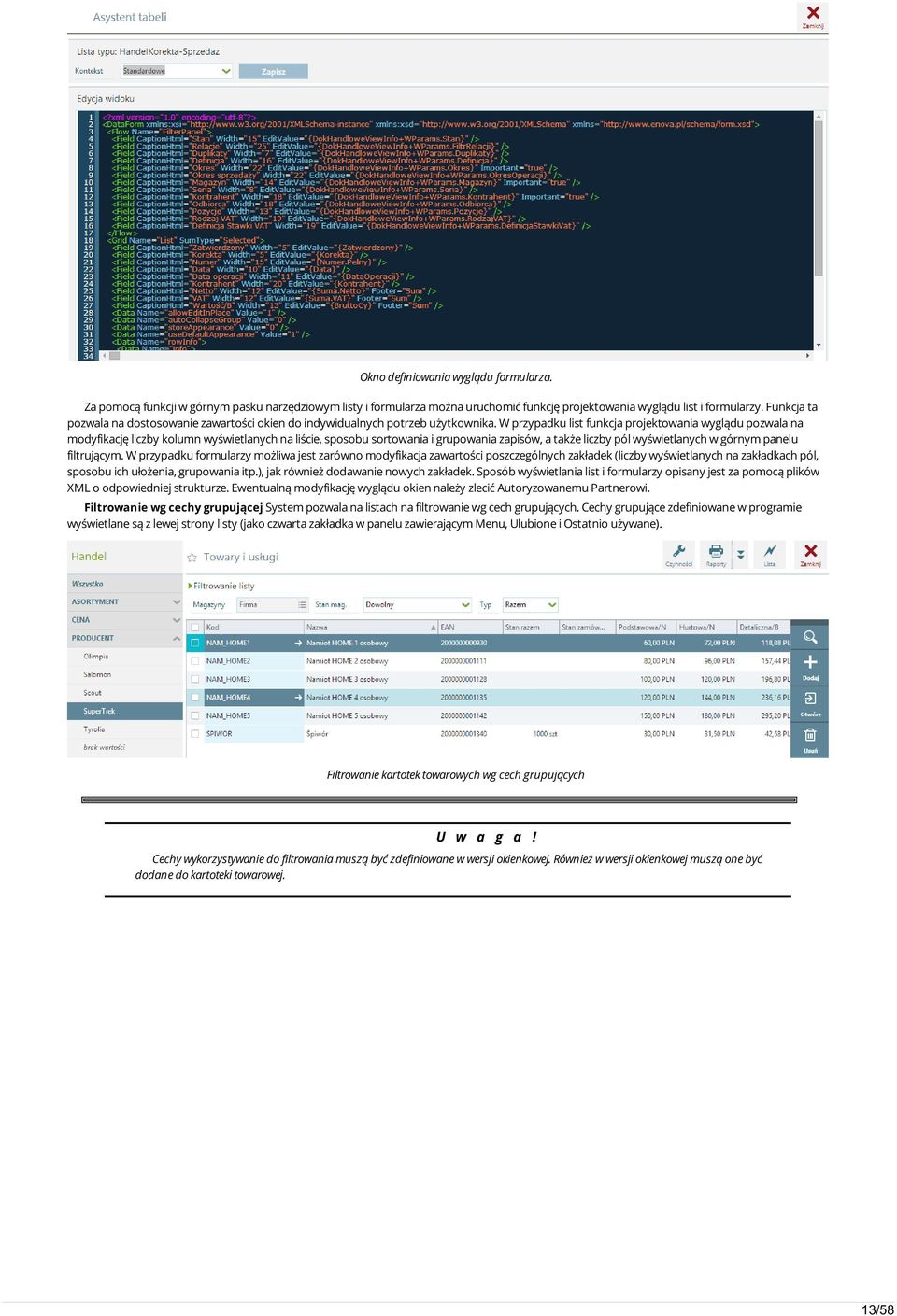The width and height of the screenshot is (897, 1316).
Task: Select the SuperTrek producer filter
Action: tap(125, 711)
